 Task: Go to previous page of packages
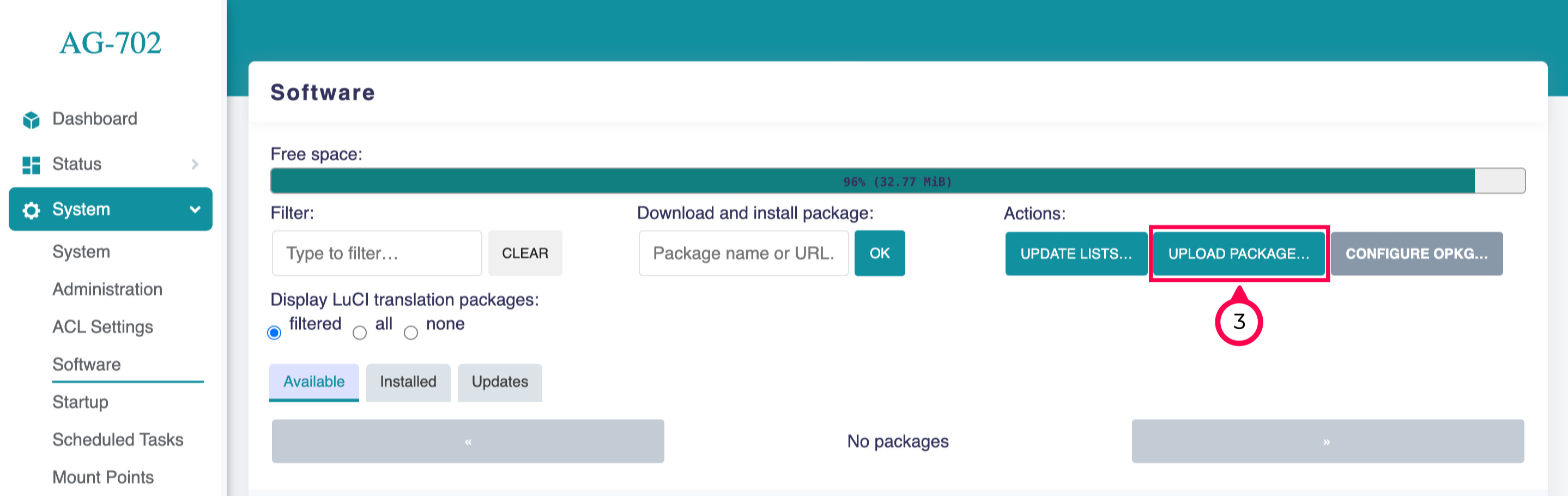click(x=468, y=441)
